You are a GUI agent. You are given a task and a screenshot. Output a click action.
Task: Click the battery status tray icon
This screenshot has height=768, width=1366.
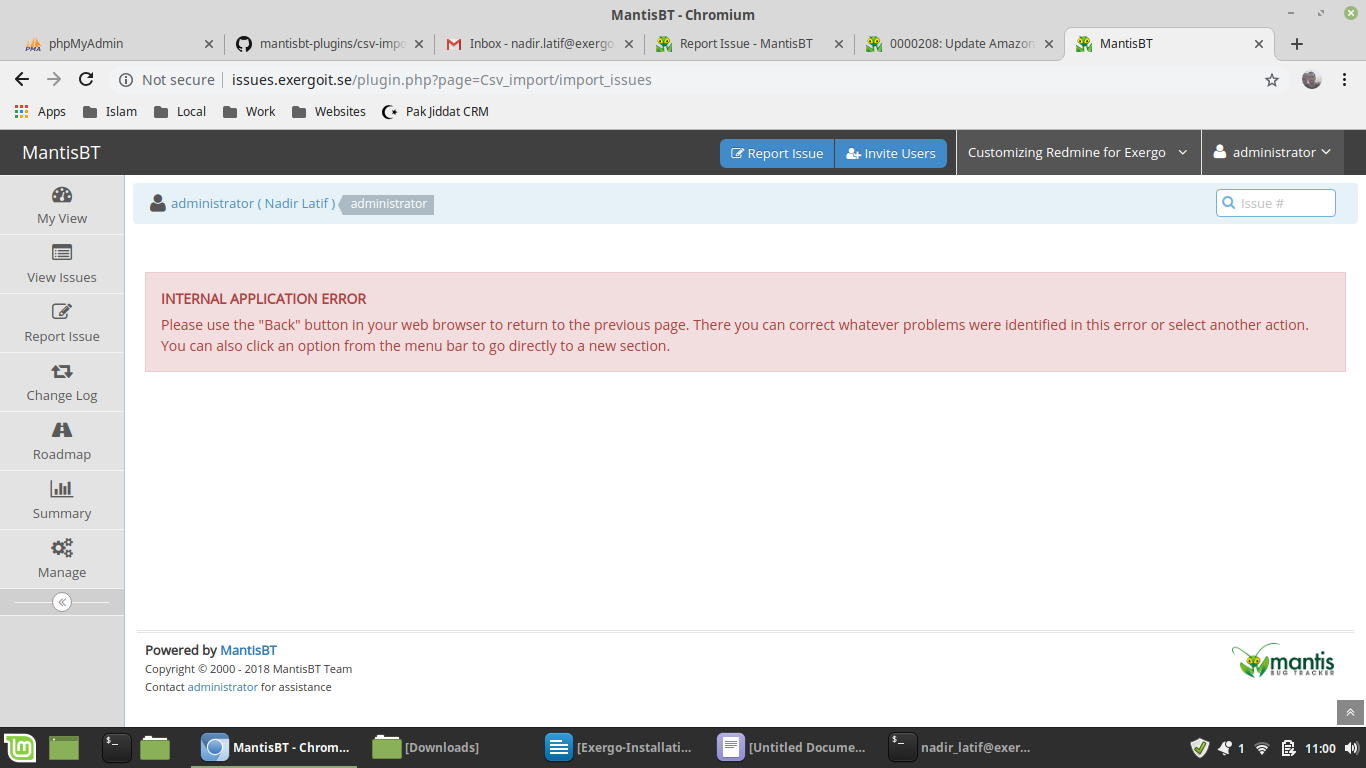(1288, 747)
